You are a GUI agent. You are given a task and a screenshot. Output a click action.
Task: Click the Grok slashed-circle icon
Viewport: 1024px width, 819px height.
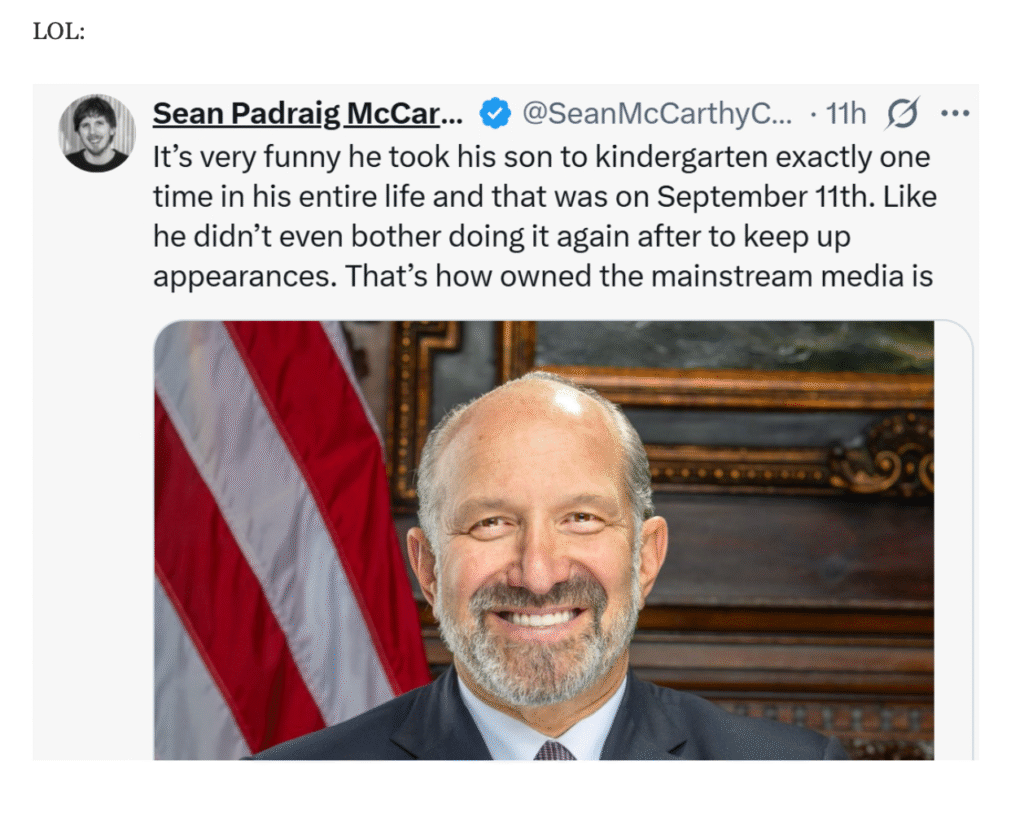901,115
